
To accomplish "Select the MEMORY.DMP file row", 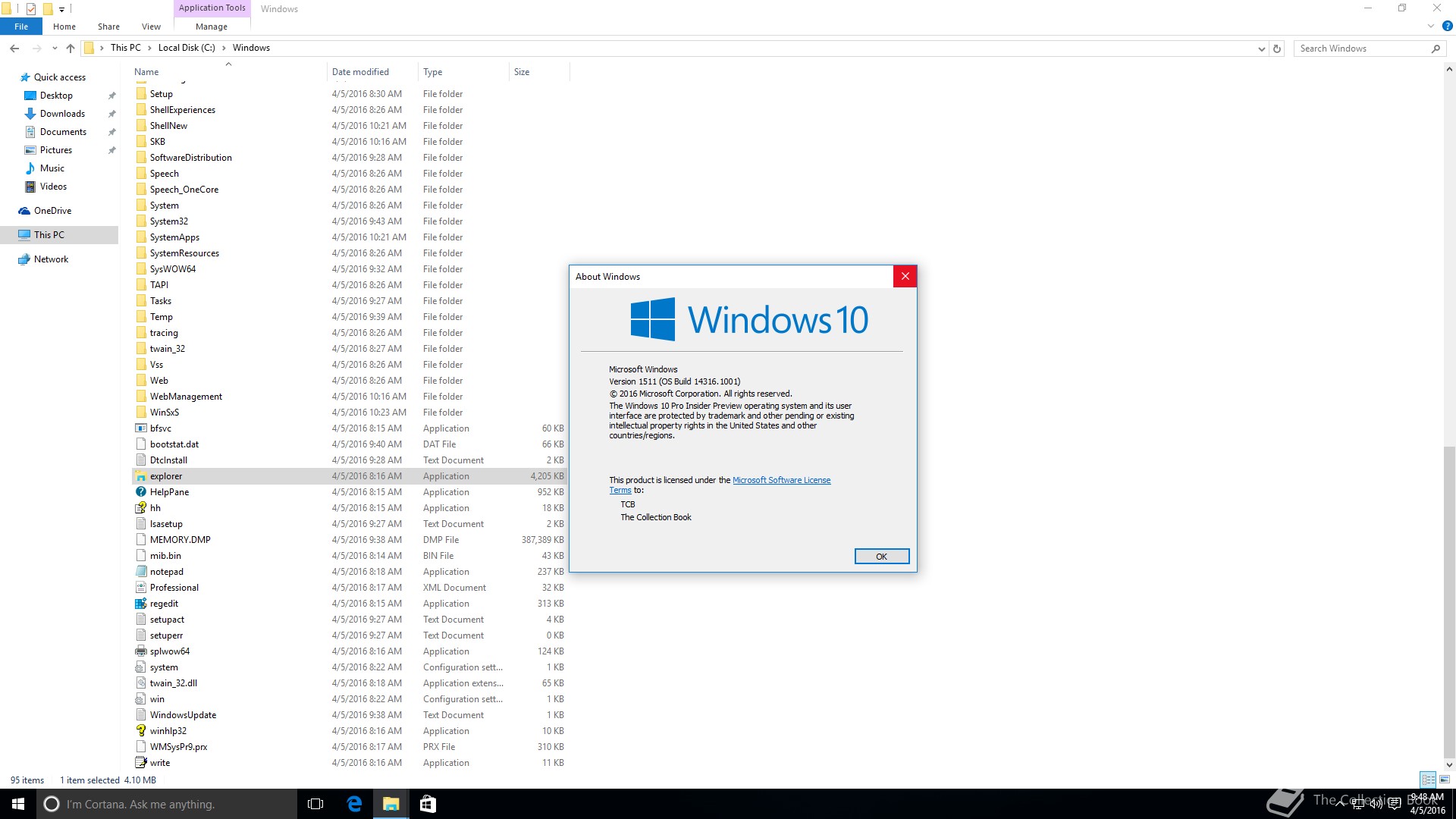I will click(350, 540).
